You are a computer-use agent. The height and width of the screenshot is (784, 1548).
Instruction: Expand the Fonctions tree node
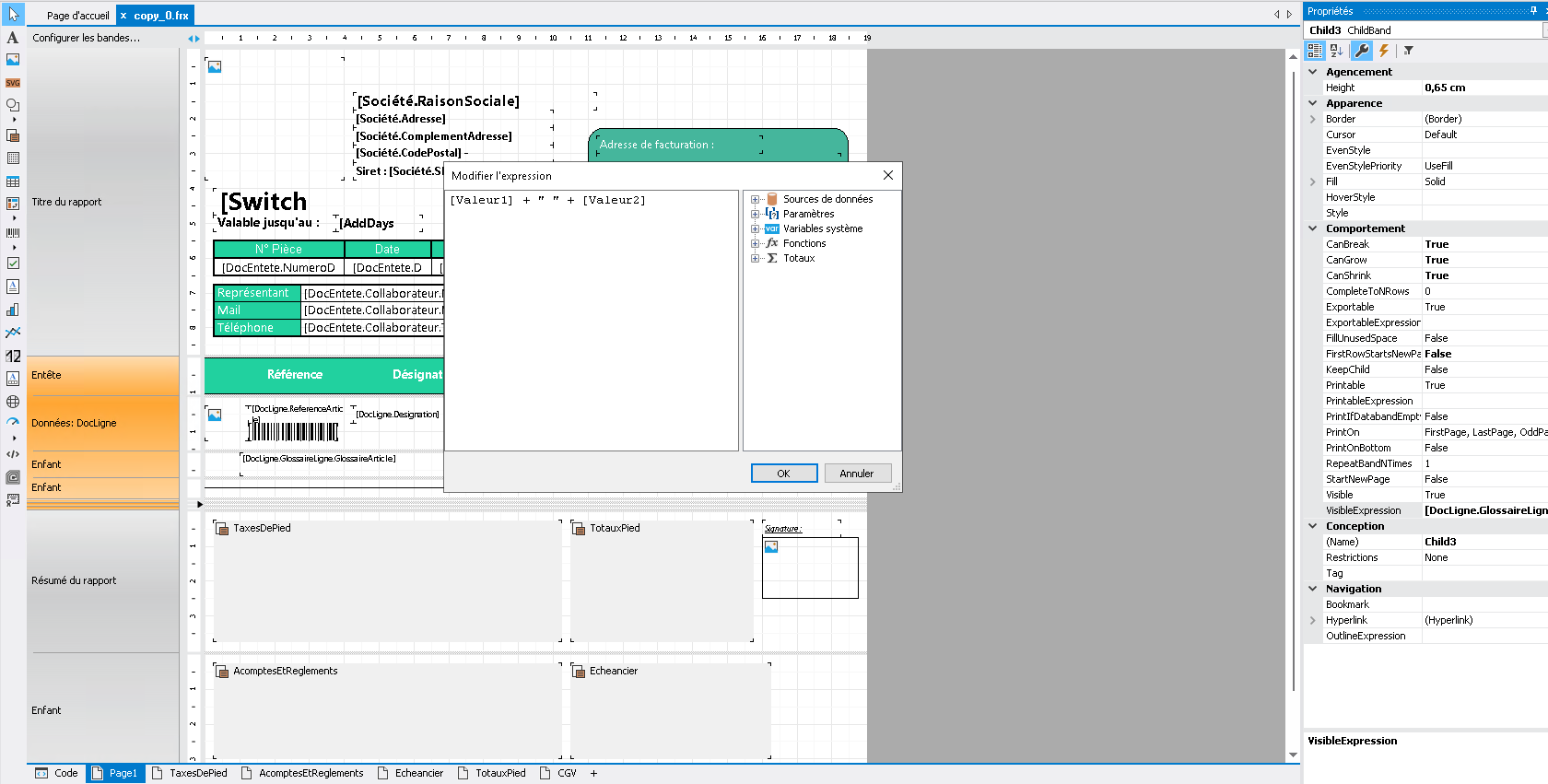click(756, 243)
